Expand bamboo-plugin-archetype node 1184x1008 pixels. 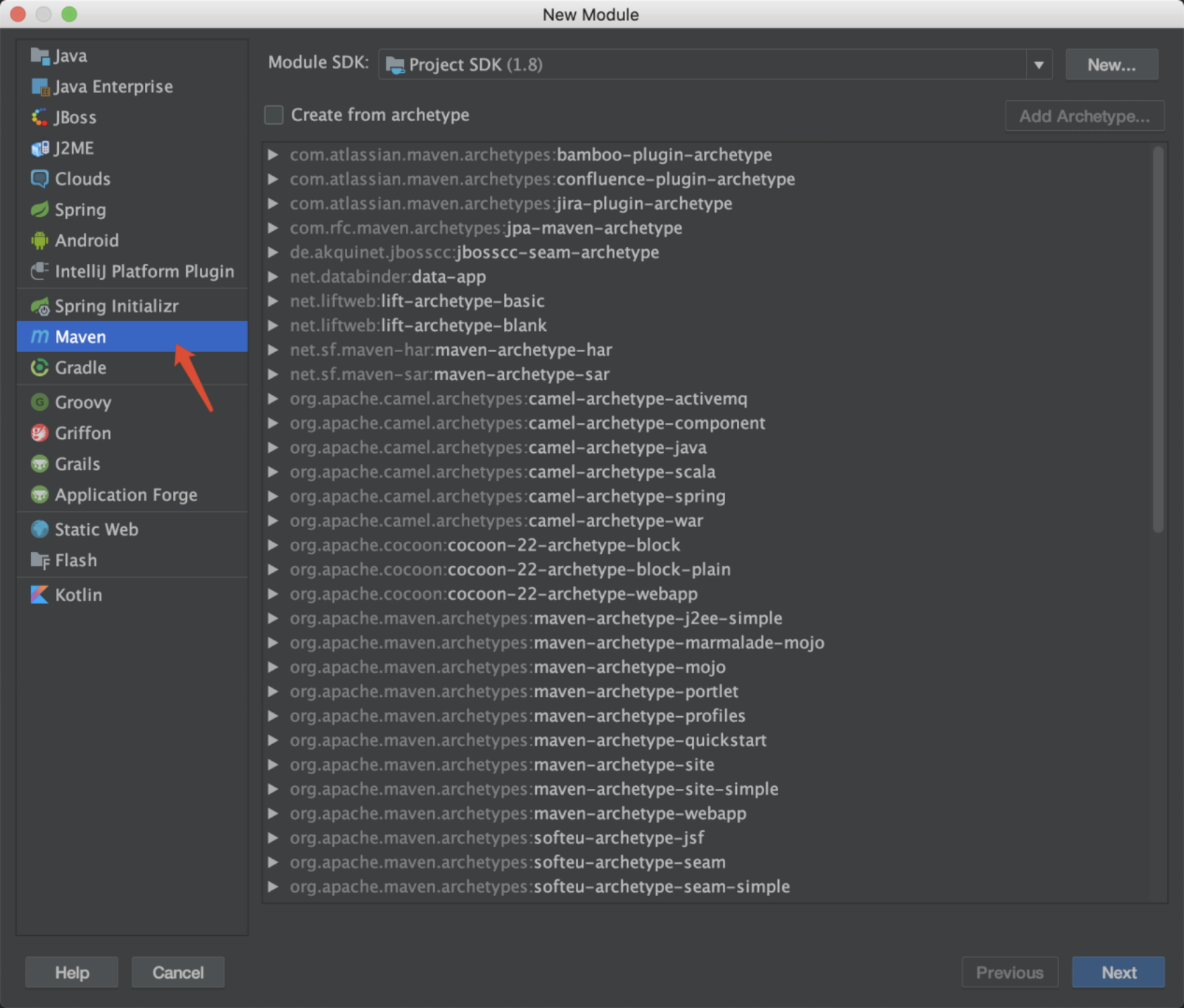point(273,155)
